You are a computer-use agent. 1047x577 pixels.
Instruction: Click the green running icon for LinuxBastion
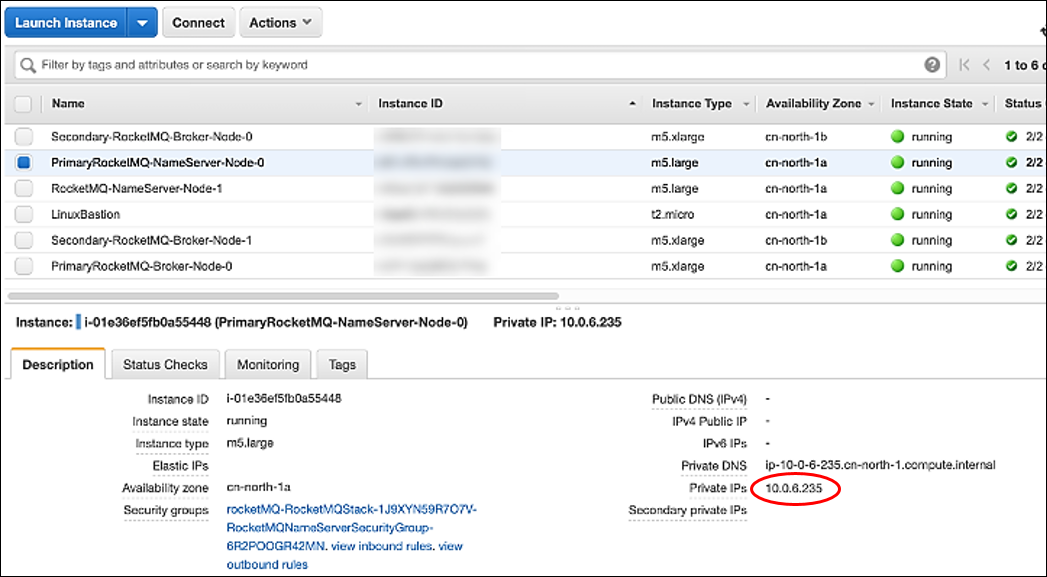pyautogui.click(x=897, y=214)
